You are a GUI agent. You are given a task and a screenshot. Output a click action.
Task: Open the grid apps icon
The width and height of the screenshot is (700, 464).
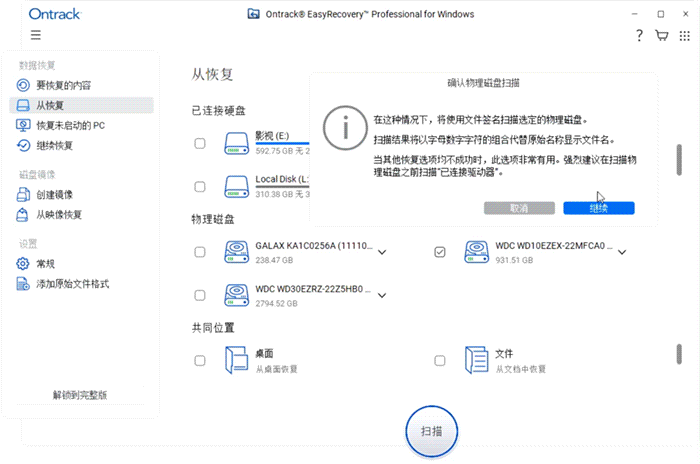click(684, 36)
